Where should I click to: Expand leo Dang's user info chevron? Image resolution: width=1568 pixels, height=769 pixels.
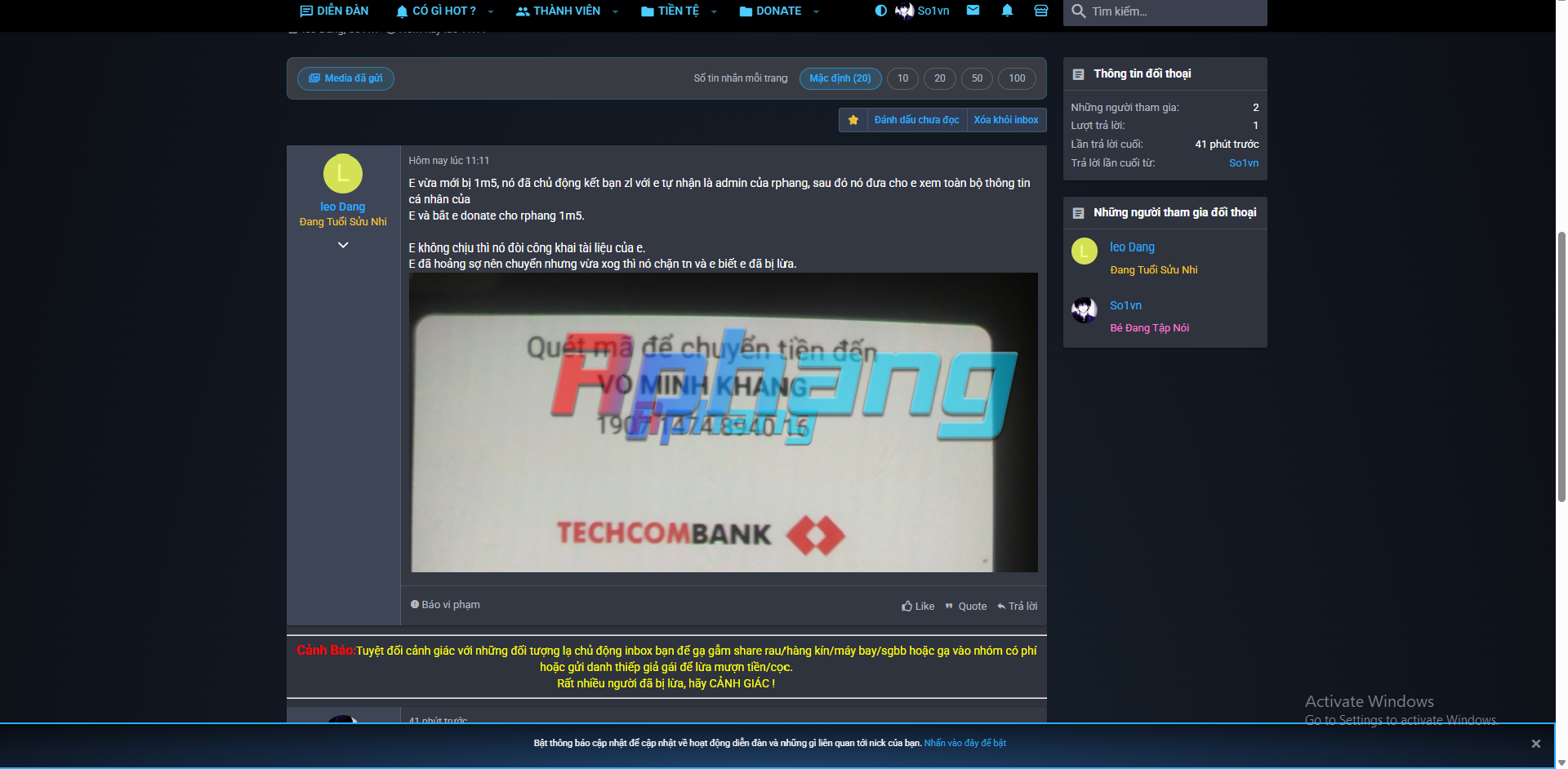pos(343,245)
